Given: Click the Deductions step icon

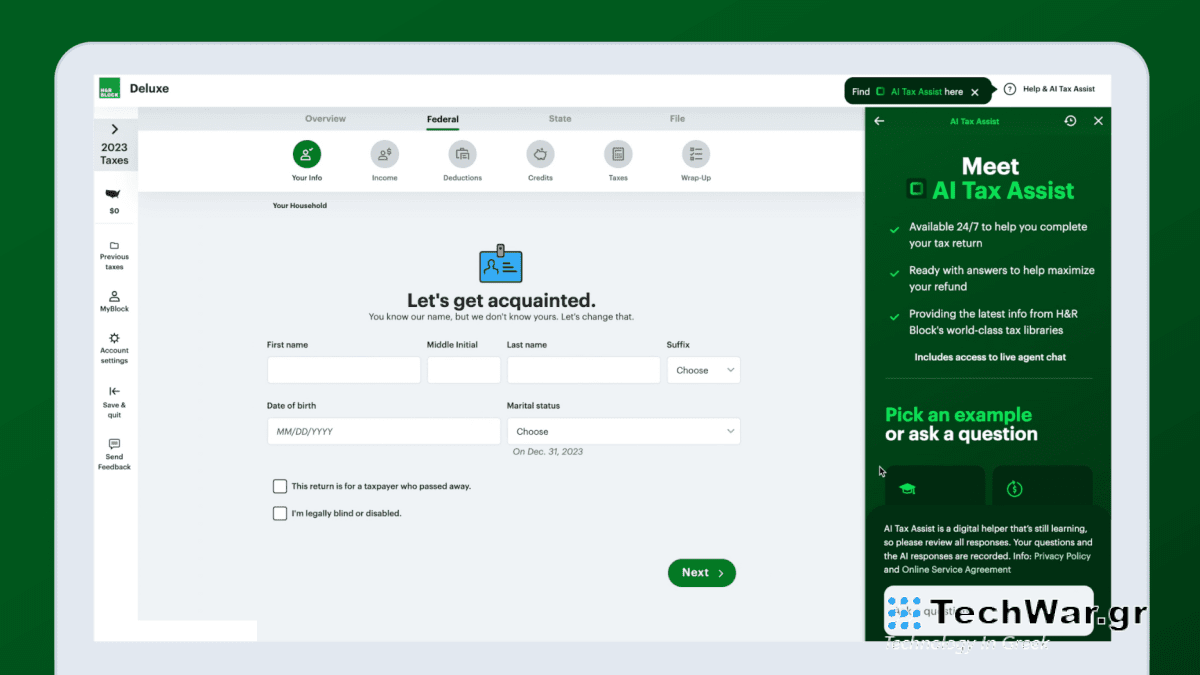Looking at the screenshot, I should click(x=462, y=154).
